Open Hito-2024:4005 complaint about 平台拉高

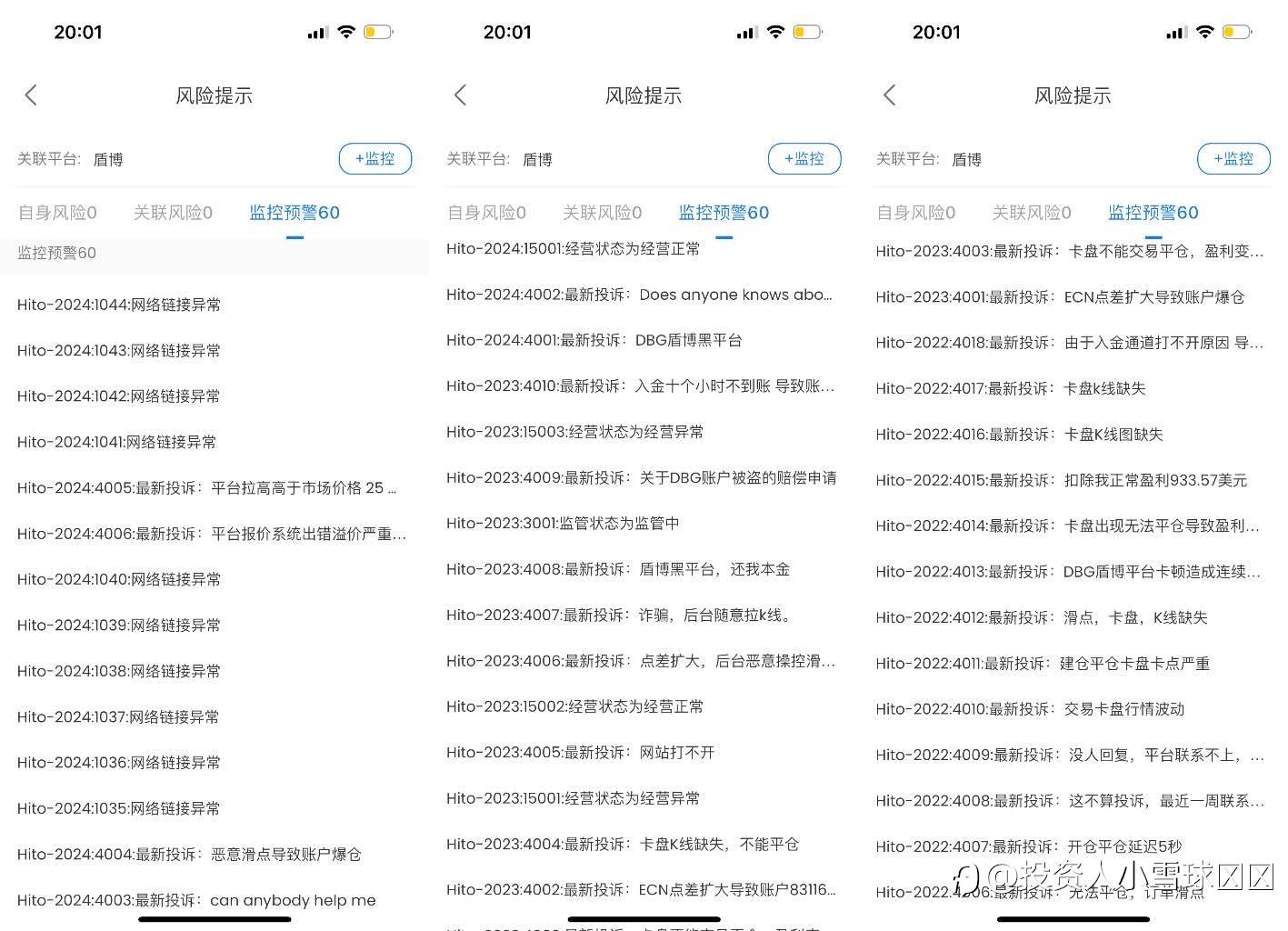pyautogui.click(x=207, y=487)
